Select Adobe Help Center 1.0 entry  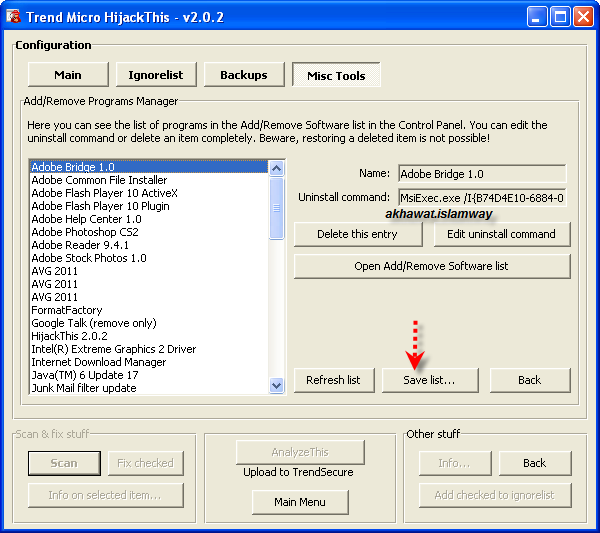pyautogui.click(x=149, y=219)
